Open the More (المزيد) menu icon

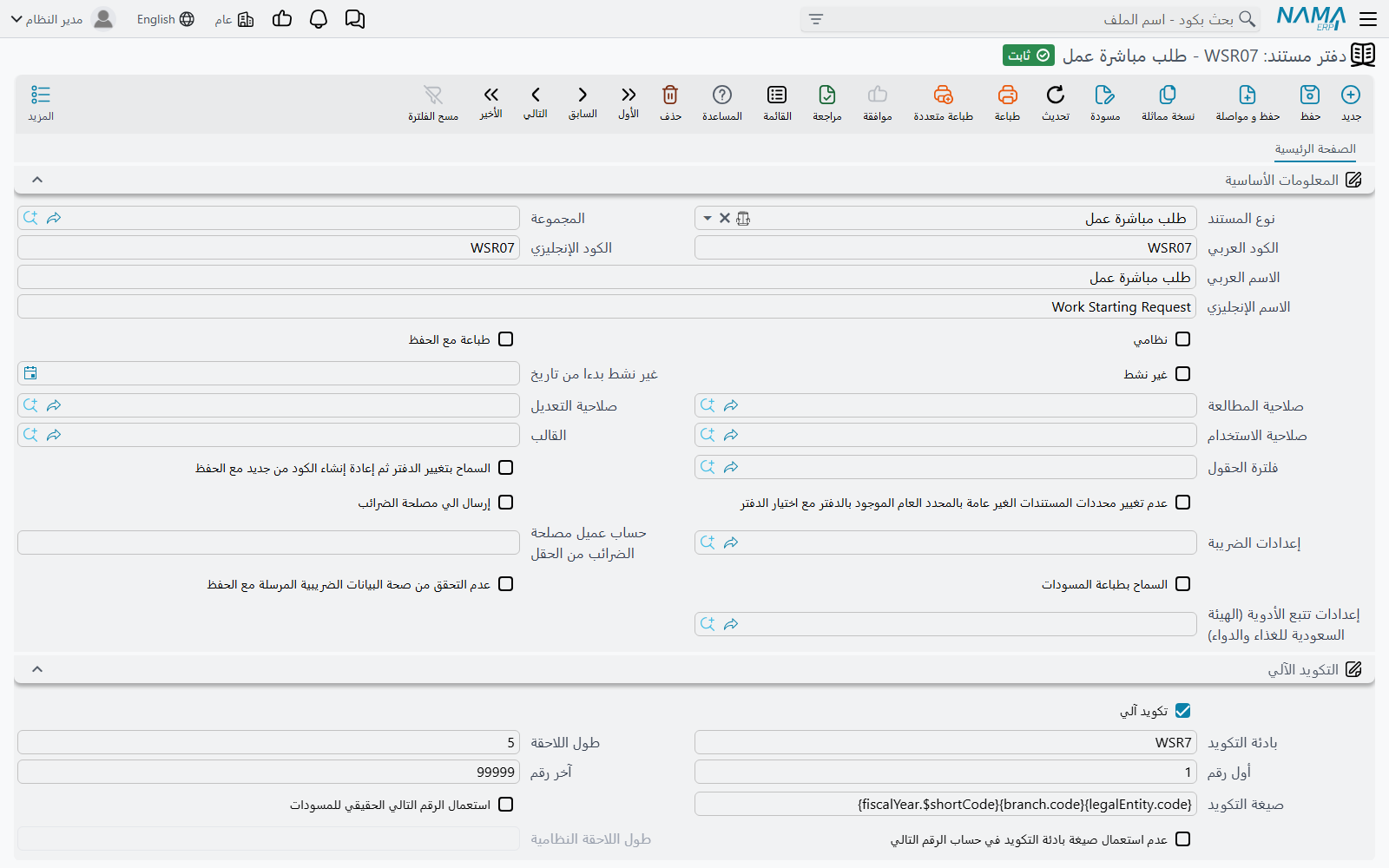pyautogui.click(x=41, y=95)
